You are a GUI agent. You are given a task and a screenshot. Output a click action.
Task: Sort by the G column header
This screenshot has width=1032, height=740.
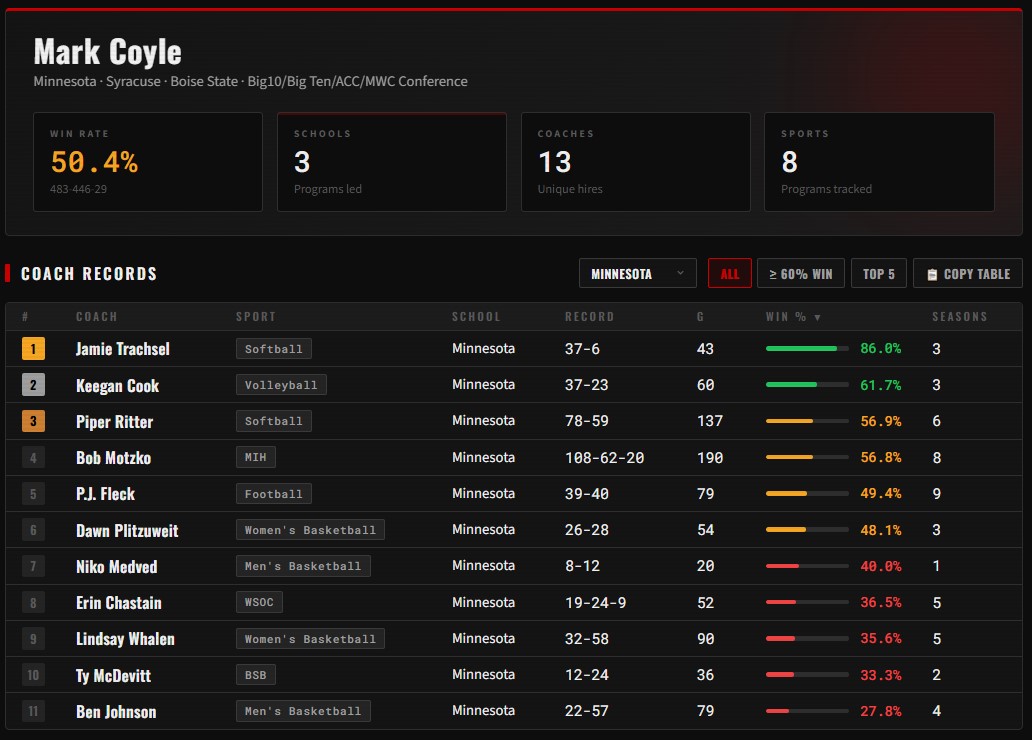pyautogui.click(x=700, y=317)
